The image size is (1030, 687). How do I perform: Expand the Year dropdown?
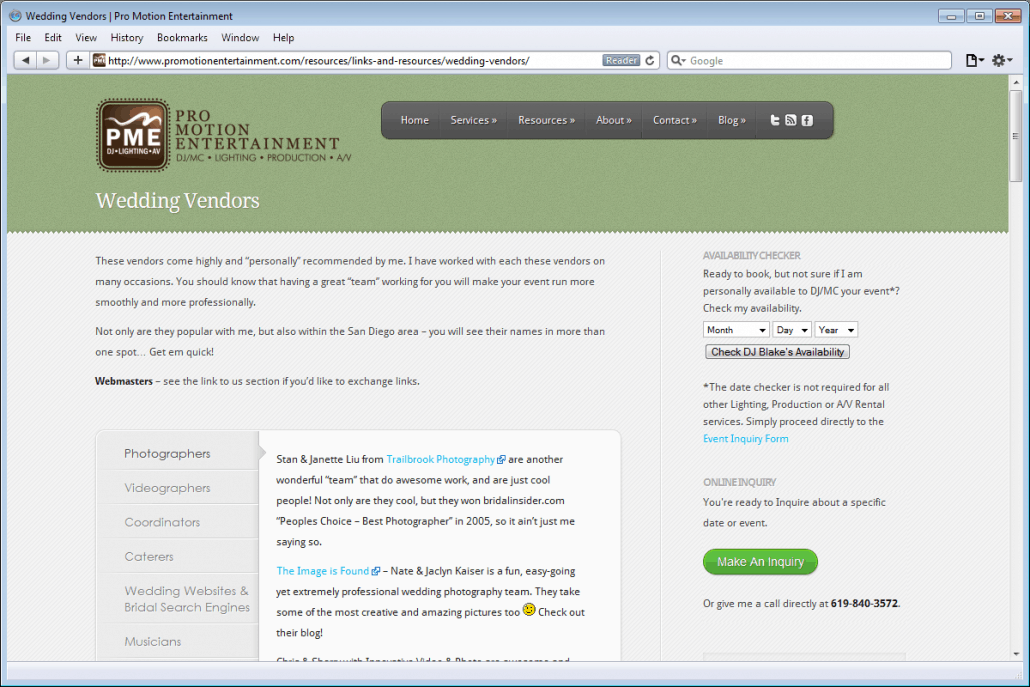tap(836, 330)
